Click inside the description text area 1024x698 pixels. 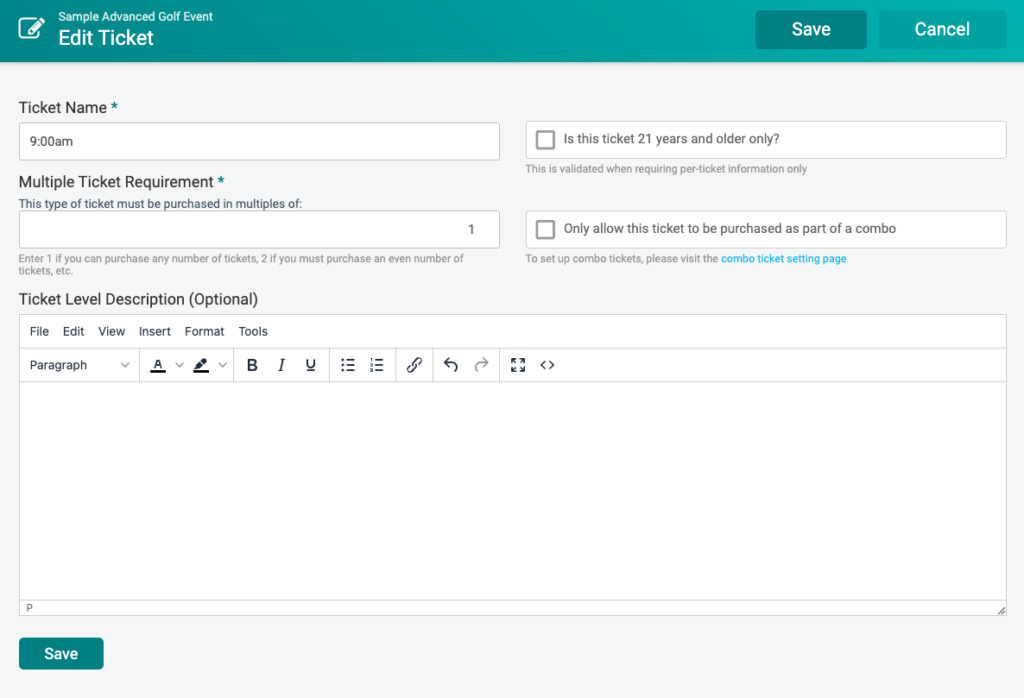(x=513, y=491)
